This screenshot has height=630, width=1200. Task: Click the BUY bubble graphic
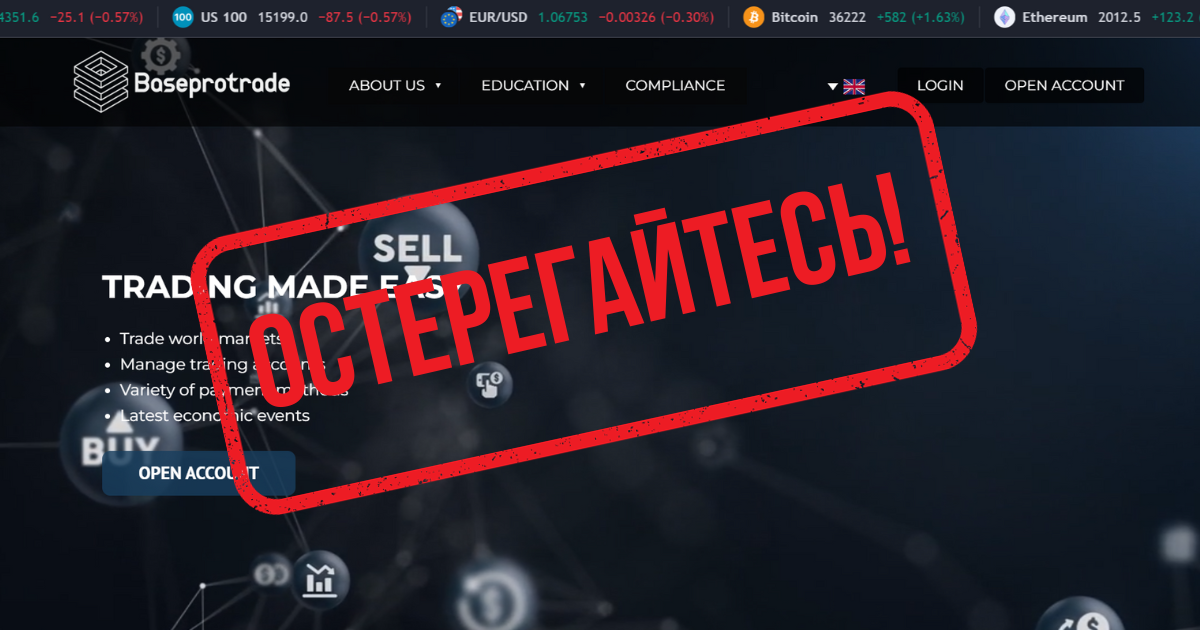tap(120, 440)
